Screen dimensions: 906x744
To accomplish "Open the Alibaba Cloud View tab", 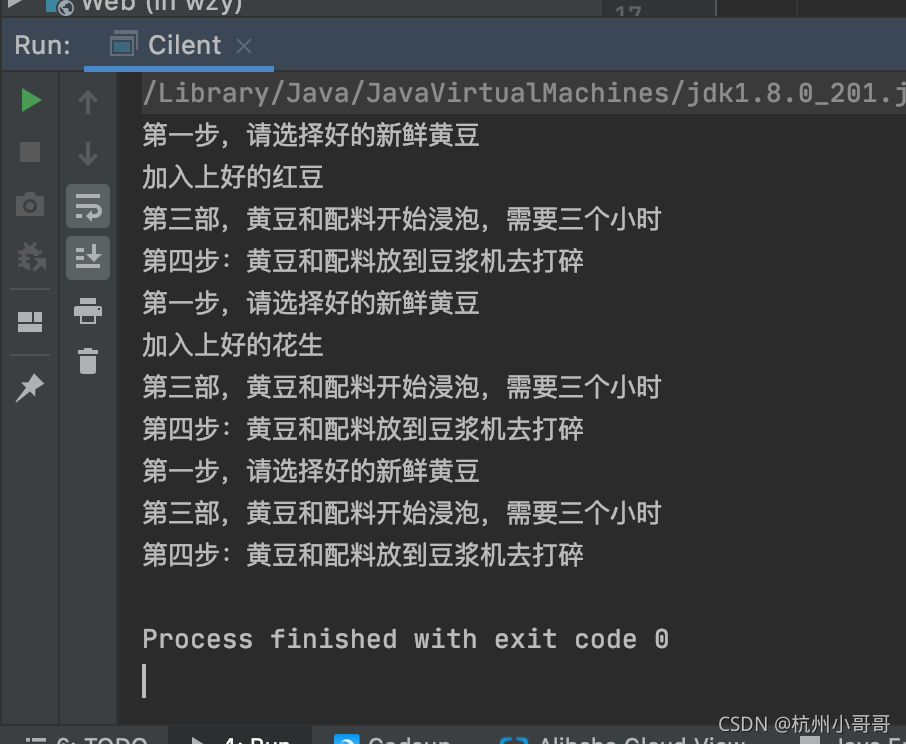I will [621, 739].
